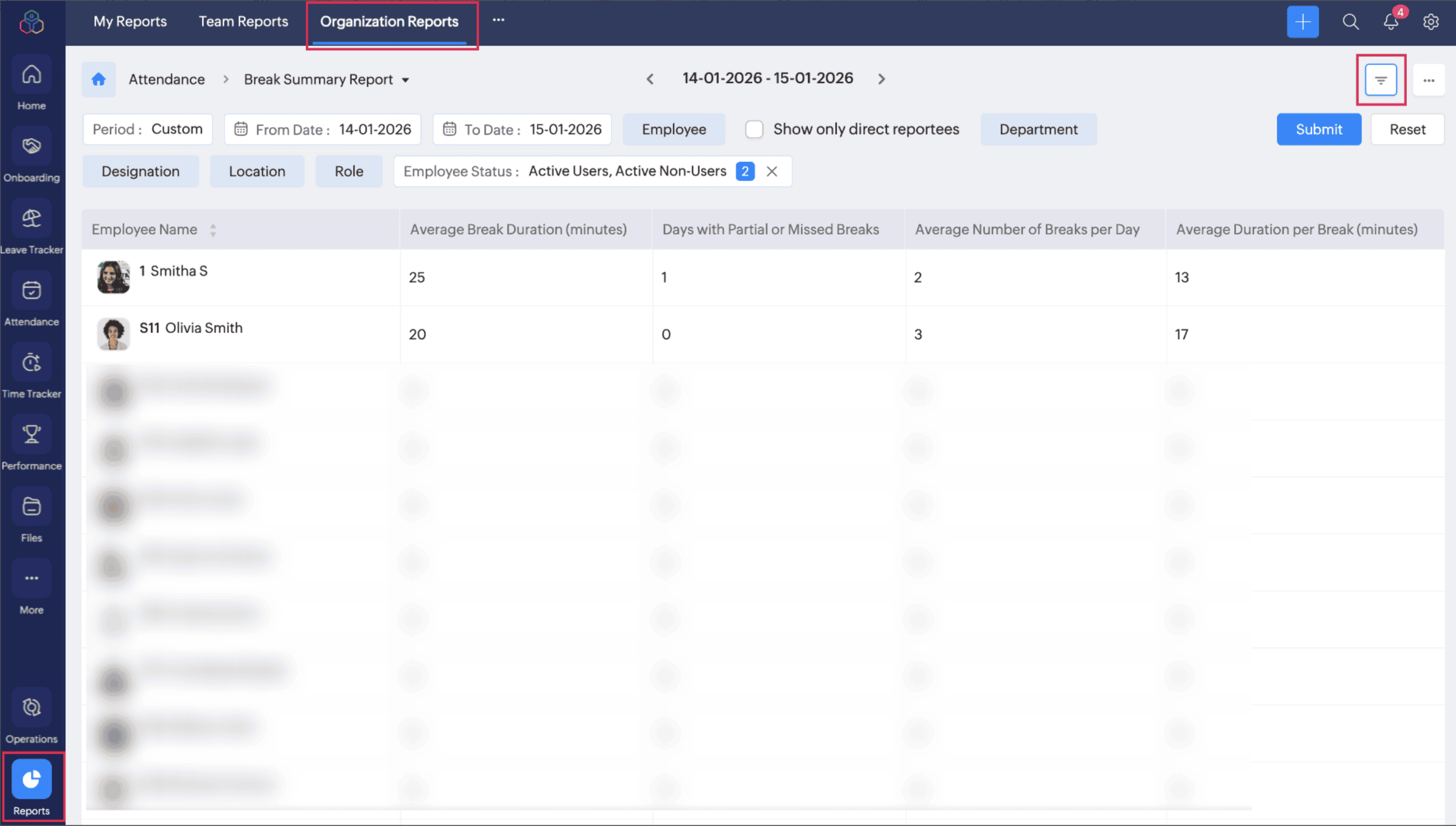
Task: Open Performance module in sidebar
Action: (31, 443)
